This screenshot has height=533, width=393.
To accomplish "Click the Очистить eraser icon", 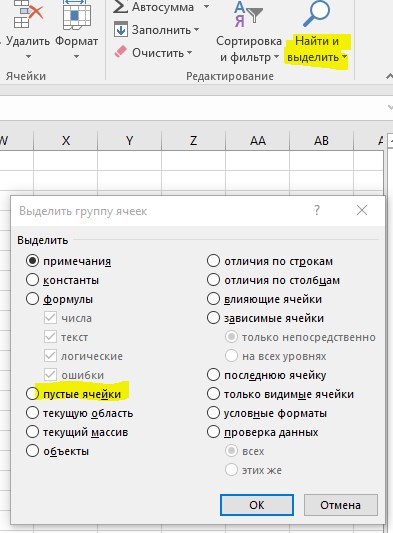I will coord(120,52).
